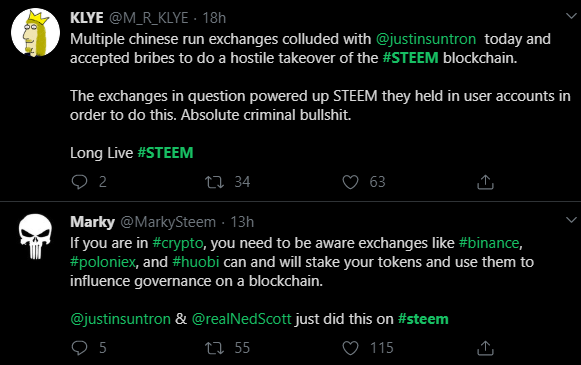Expand options chevron on KLYE's tweet
This screenshot has height=365, width=581.
[x=571, y=16]
